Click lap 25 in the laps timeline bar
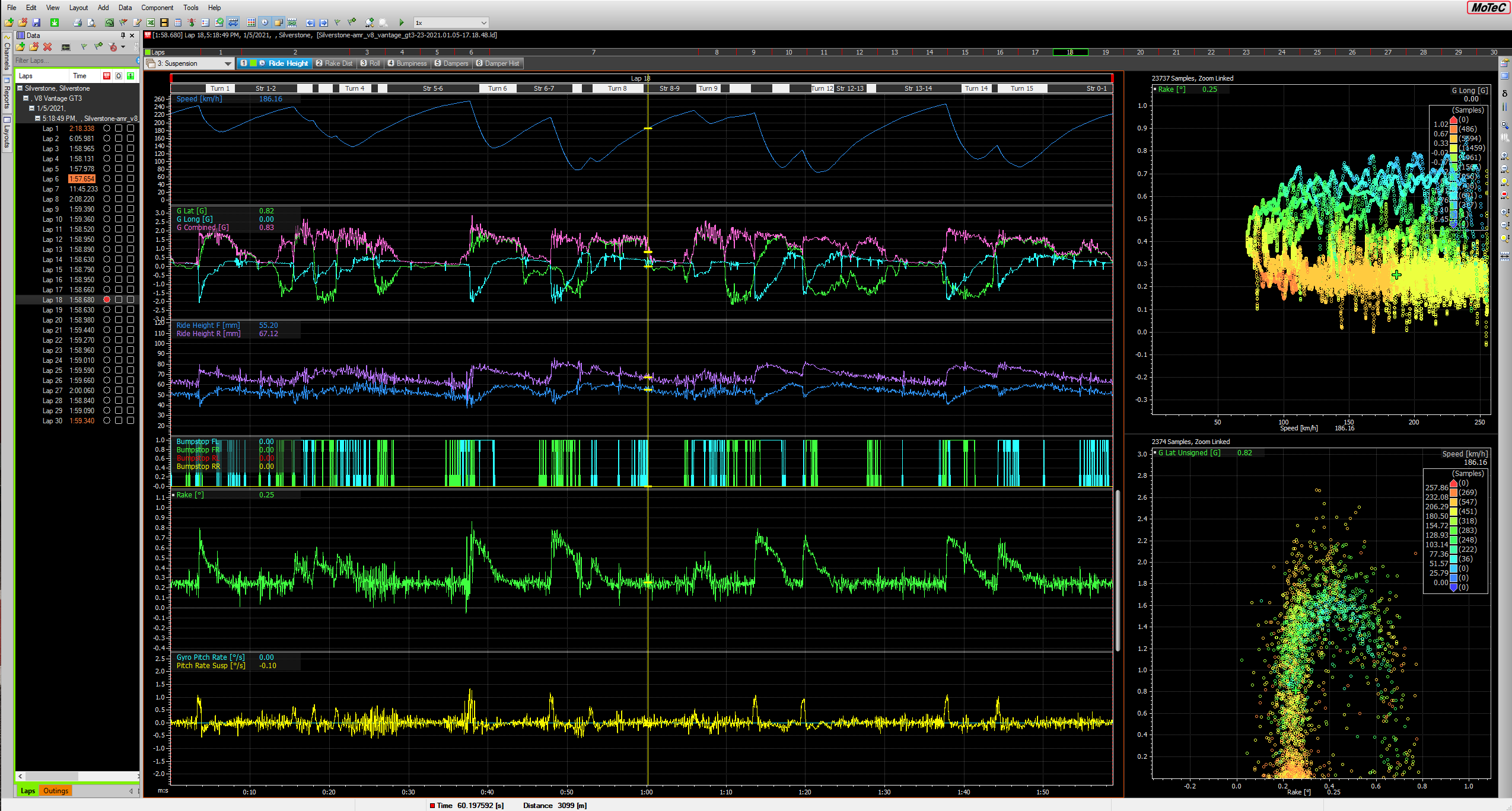The image size is (1512, 811). 1317,52
